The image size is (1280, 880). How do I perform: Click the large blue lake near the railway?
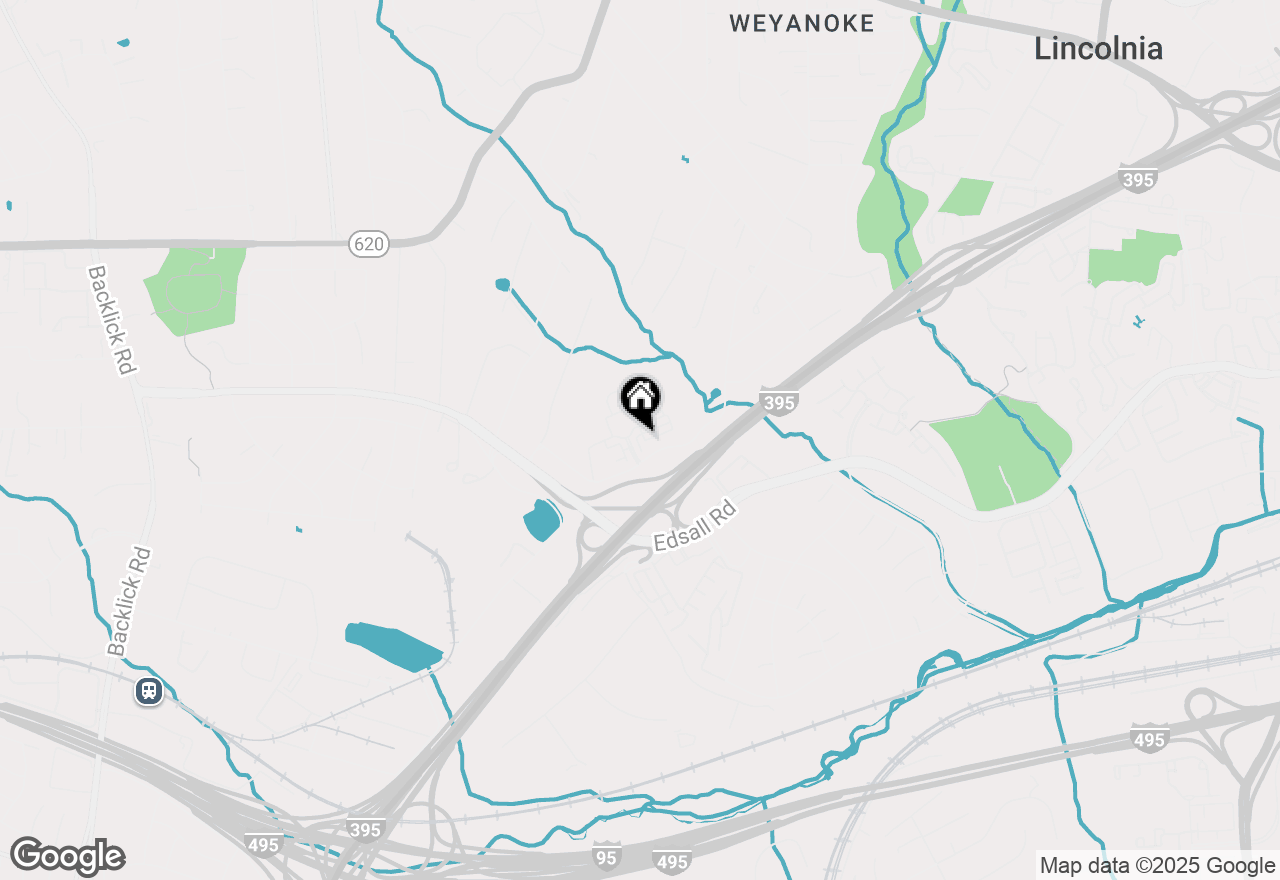pyautogui.click(x=393, y=646)
